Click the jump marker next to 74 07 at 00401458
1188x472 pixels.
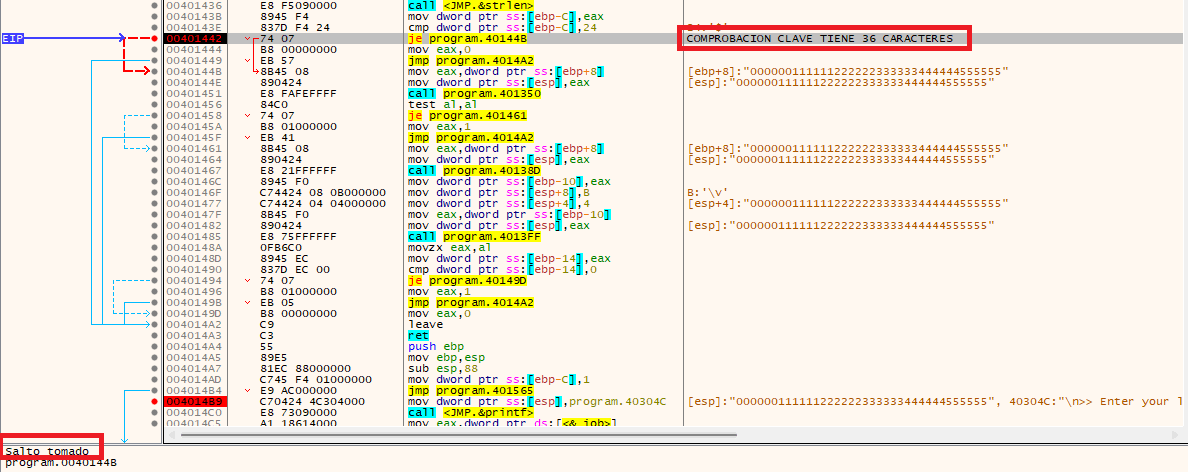pyautogui.click(x=249, y=115)
